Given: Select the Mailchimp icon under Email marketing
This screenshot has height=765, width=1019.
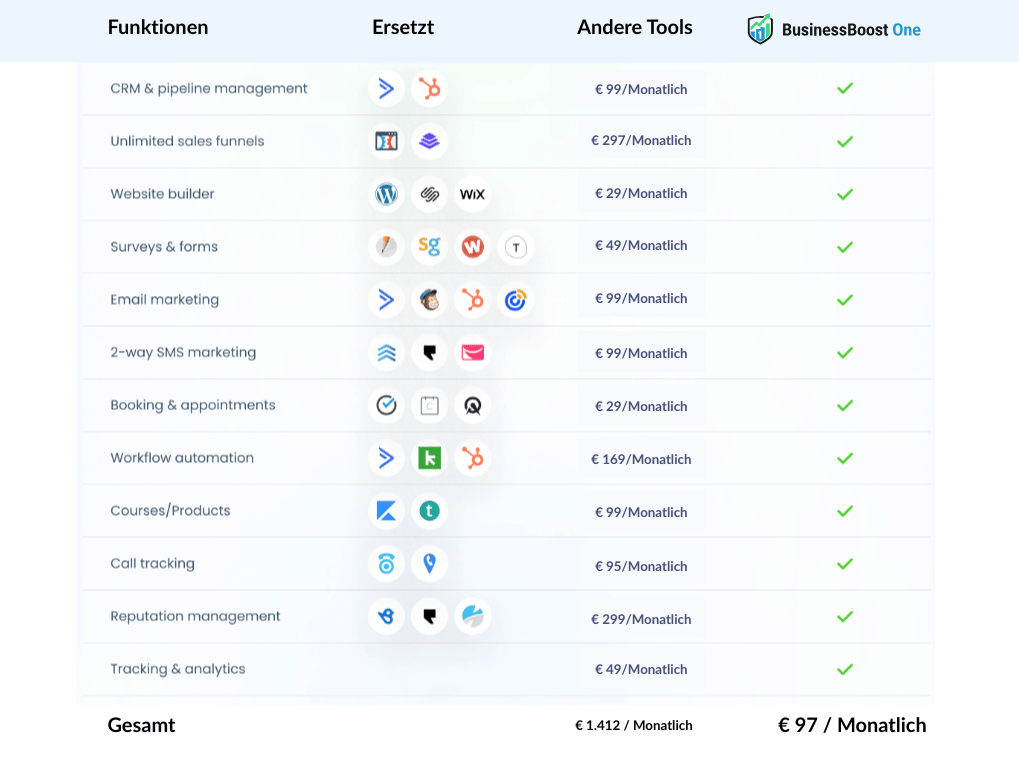Looking at the screenshot, I should tap(430, 299).
